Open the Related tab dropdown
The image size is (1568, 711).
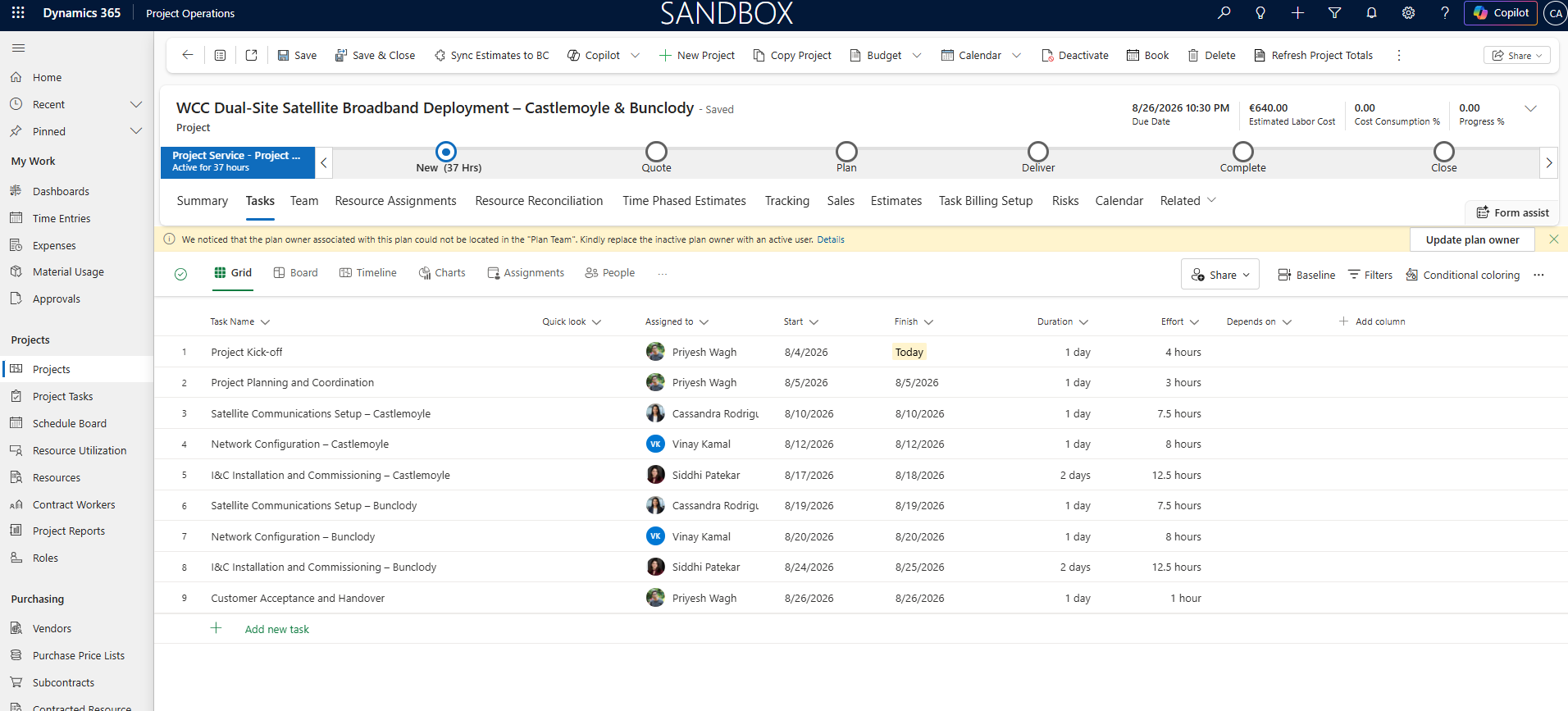pos(1187,201)
